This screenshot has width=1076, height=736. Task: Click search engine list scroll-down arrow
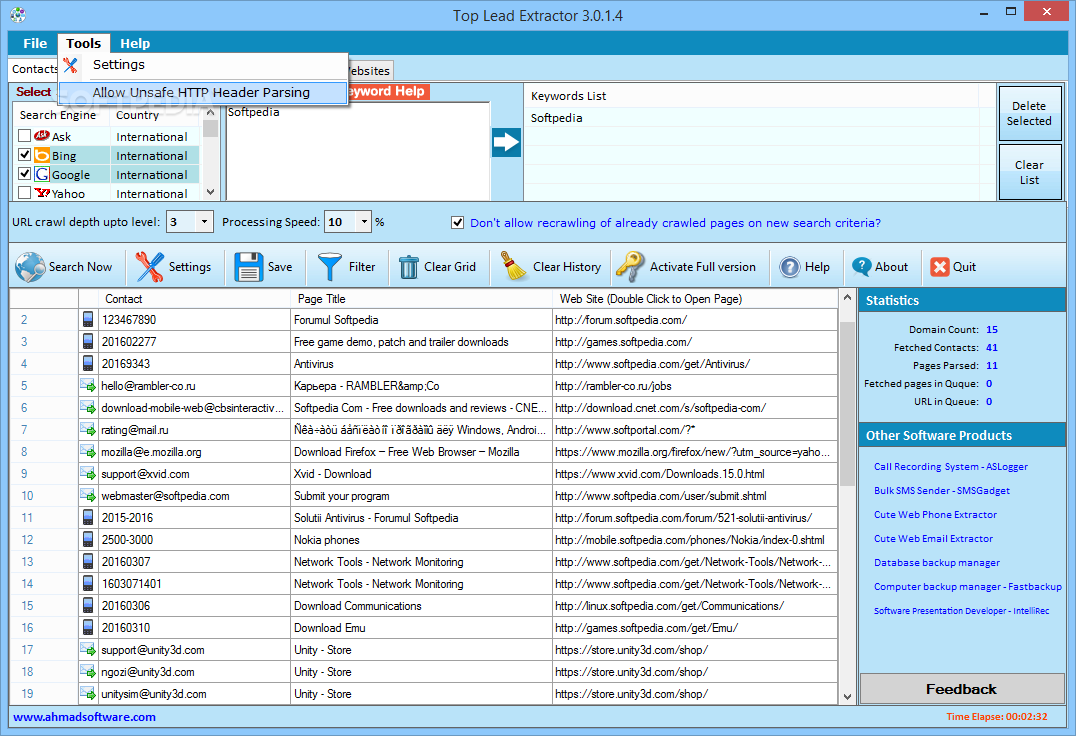click(x=211, y=193)
